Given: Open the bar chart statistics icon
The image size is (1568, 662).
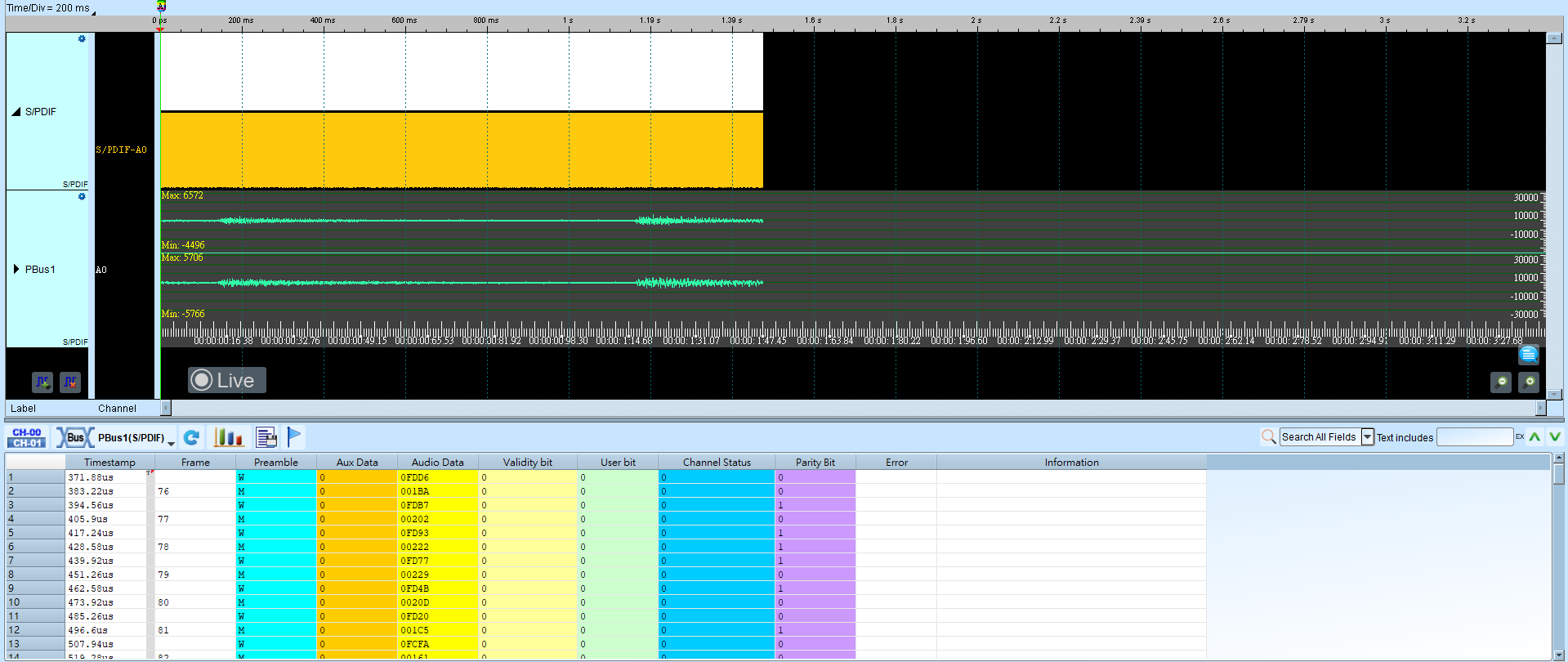Looking at the screenshot, I should pos(229,438).
